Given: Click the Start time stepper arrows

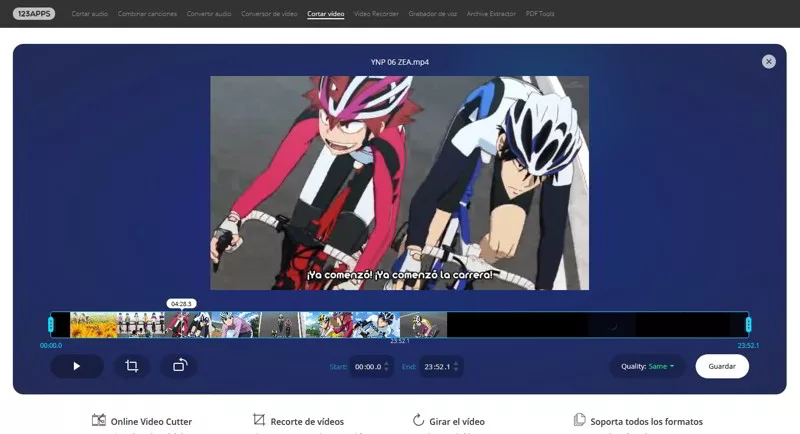Looking at the screenshot, I should pos(387,367).
